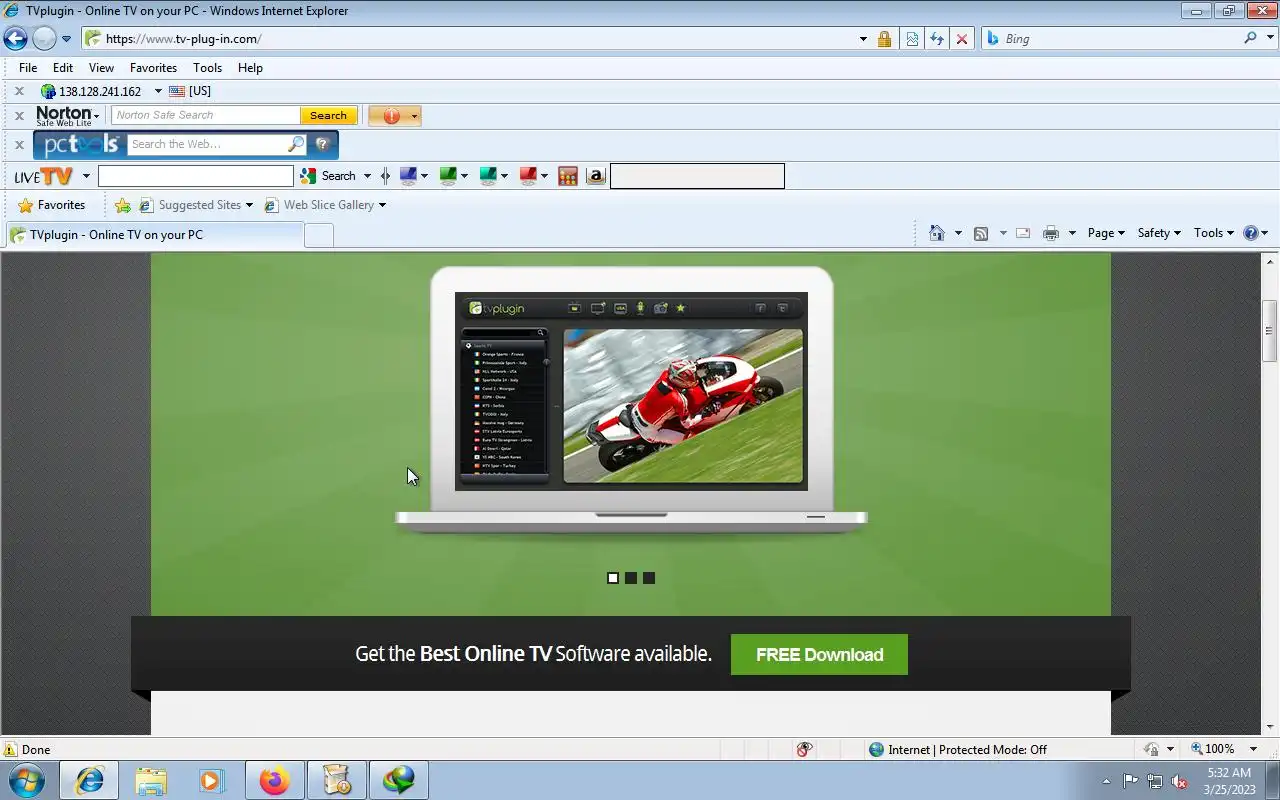Click the PC Tools help question icon

[322, 144]
